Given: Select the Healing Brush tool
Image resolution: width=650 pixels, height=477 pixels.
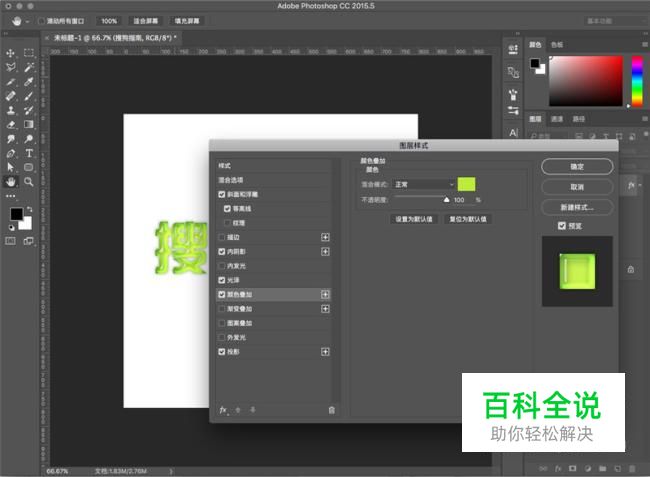Looking at the screenshot, I should coord(10,96).
